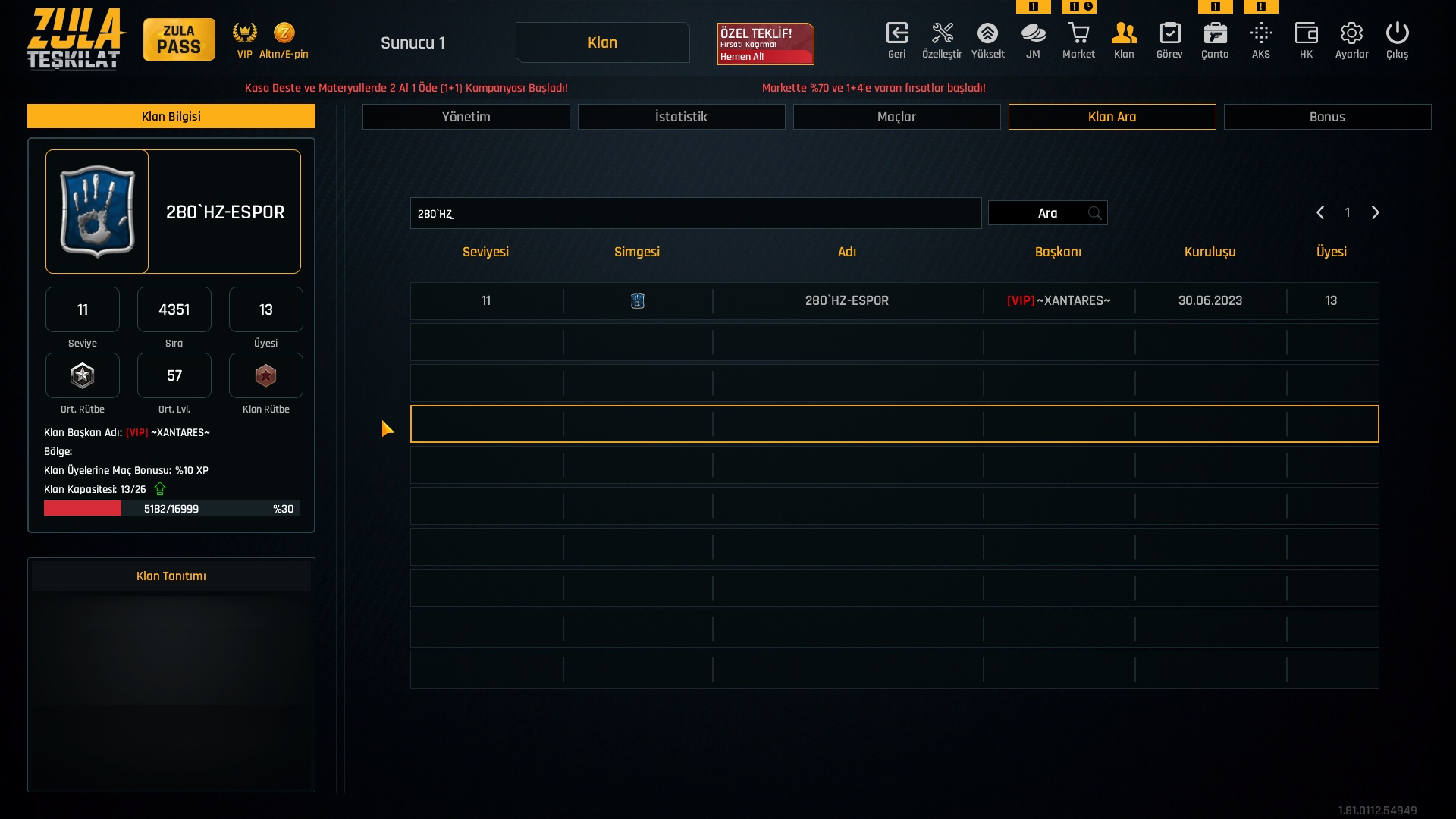Click the Klan Üyelerine Maç Bonusu line
This screenshot has height=819, width=1456.
126,470
